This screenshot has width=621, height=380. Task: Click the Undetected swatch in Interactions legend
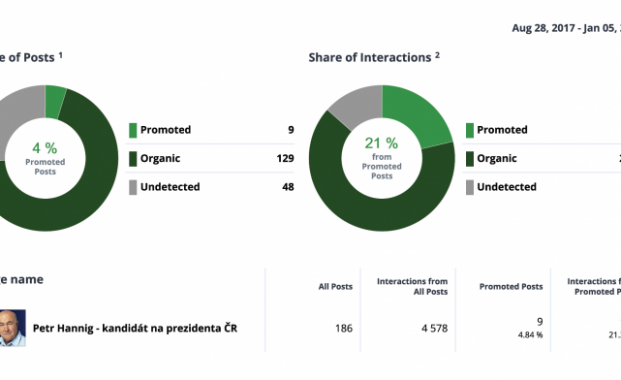click(x=470, y=187)
